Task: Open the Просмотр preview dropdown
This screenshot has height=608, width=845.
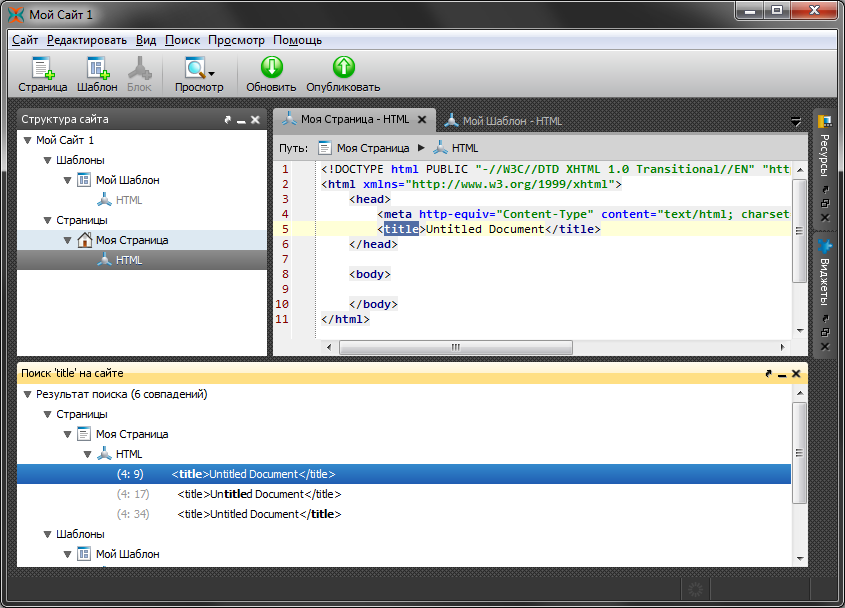Action: (x=211, y=72)
